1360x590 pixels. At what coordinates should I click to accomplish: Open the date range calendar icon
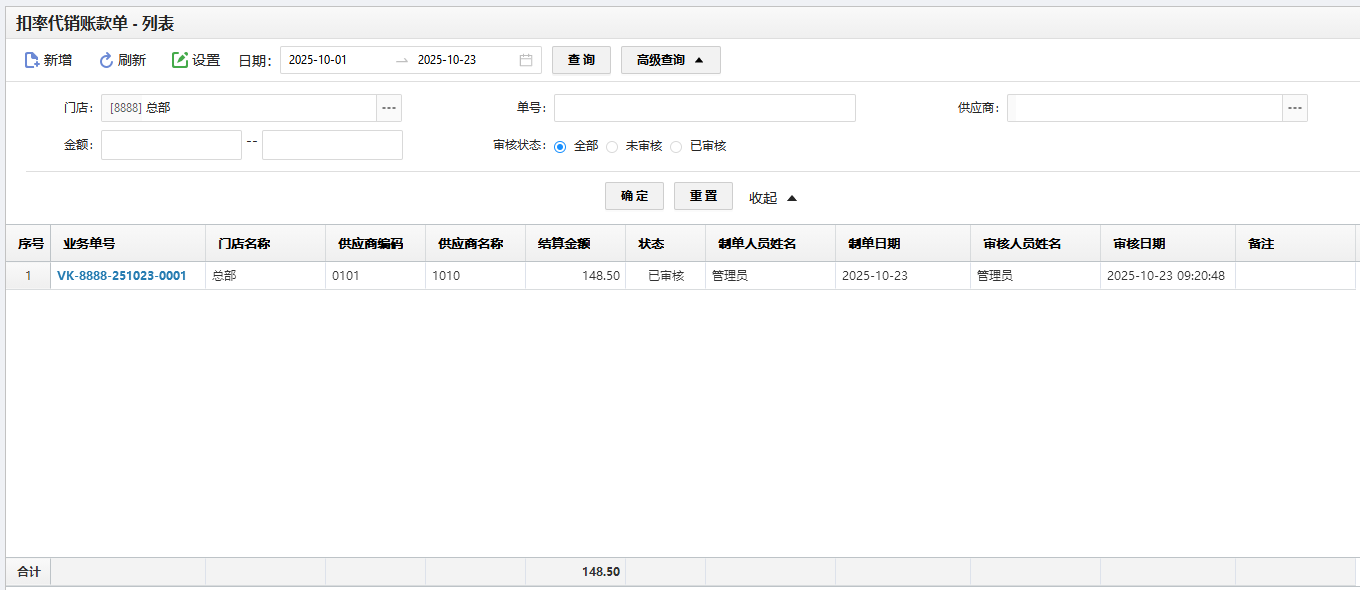526,60
